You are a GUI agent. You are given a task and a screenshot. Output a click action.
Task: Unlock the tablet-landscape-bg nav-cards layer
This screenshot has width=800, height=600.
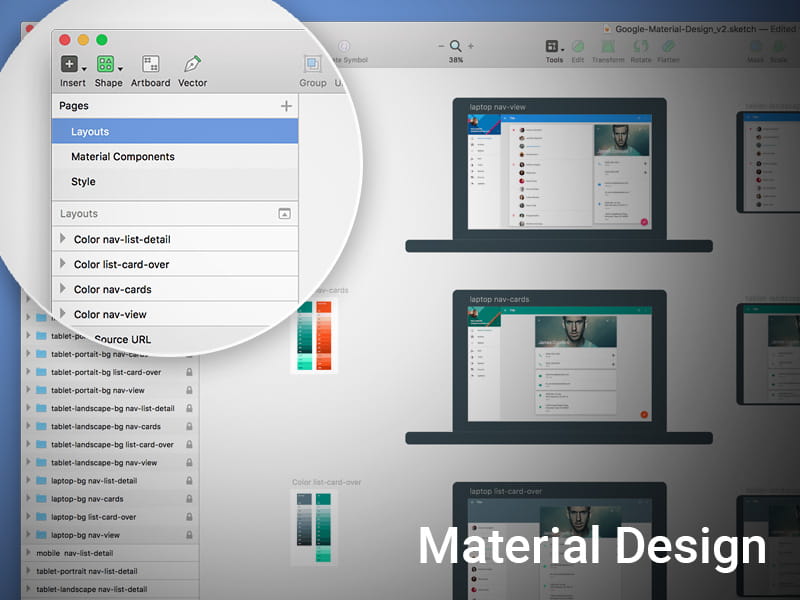point(188,427)
